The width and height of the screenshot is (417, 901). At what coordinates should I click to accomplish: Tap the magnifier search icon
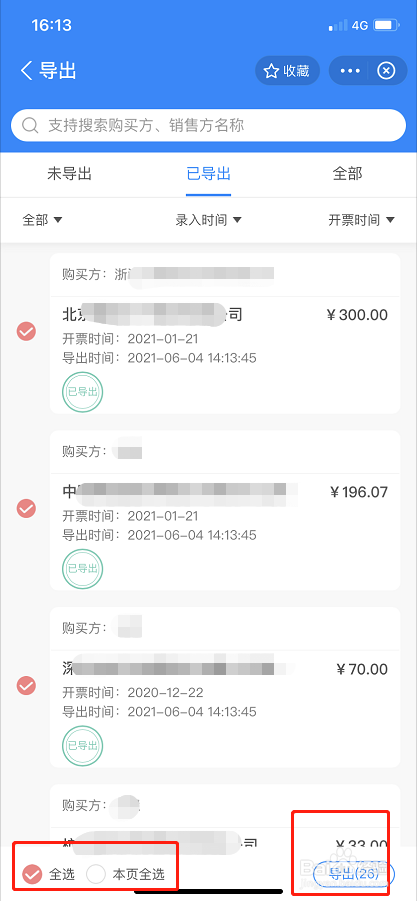tap(30, 125)
